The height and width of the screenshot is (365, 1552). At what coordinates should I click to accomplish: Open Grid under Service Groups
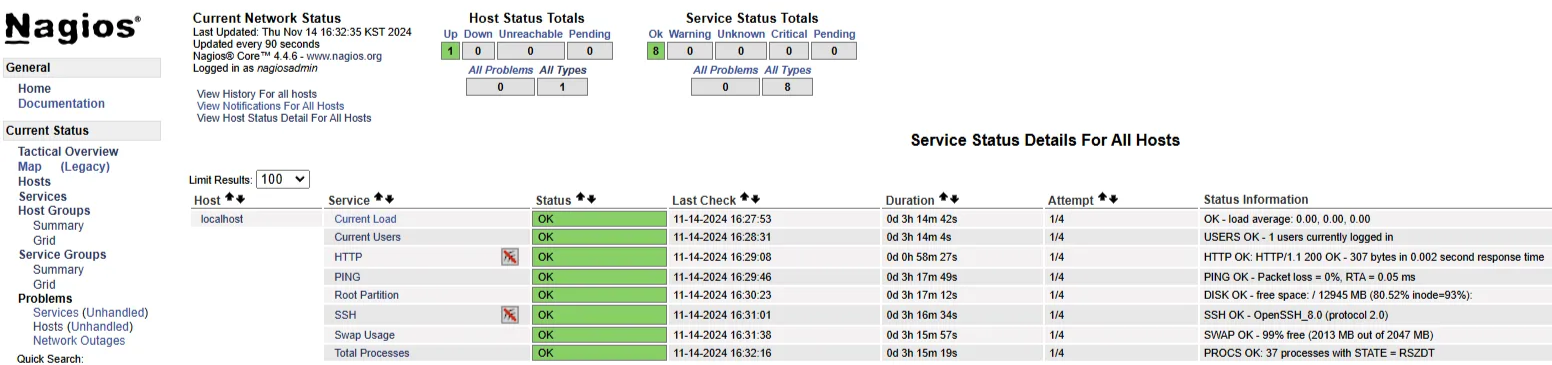[44, 285]
